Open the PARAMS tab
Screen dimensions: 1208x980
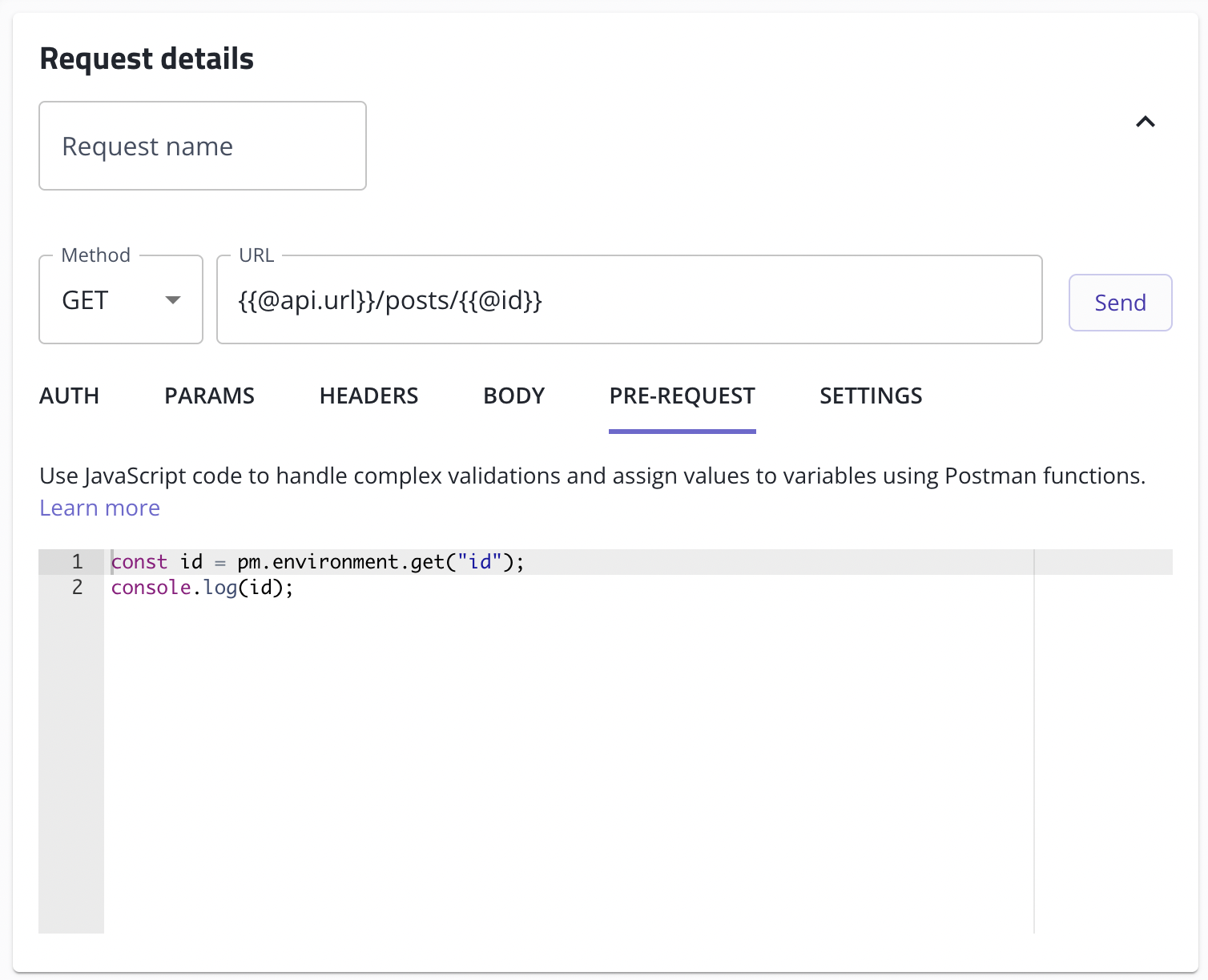(209, 396)
